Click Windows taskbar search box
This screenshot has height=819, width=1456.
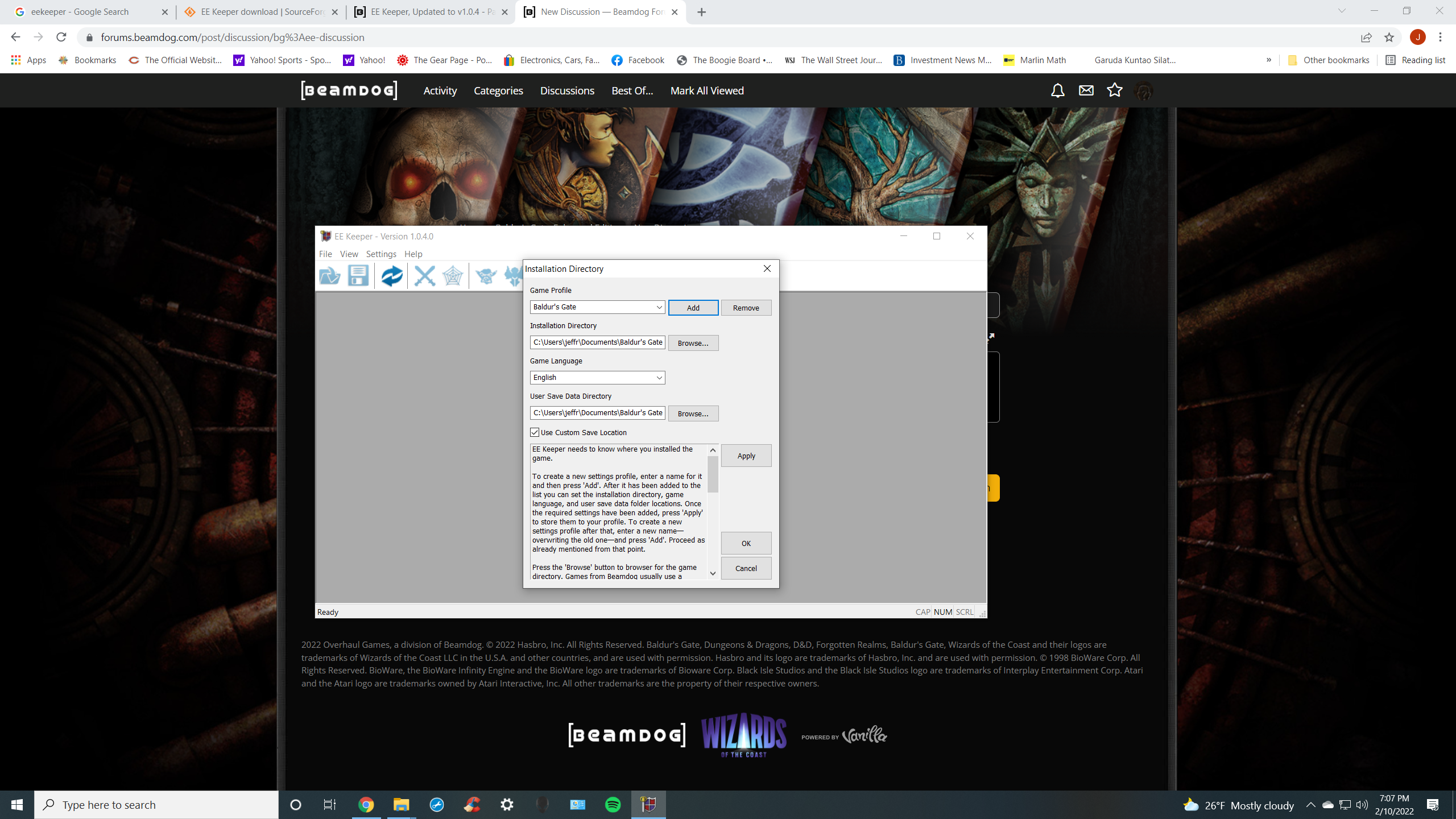tap(156, 805)
